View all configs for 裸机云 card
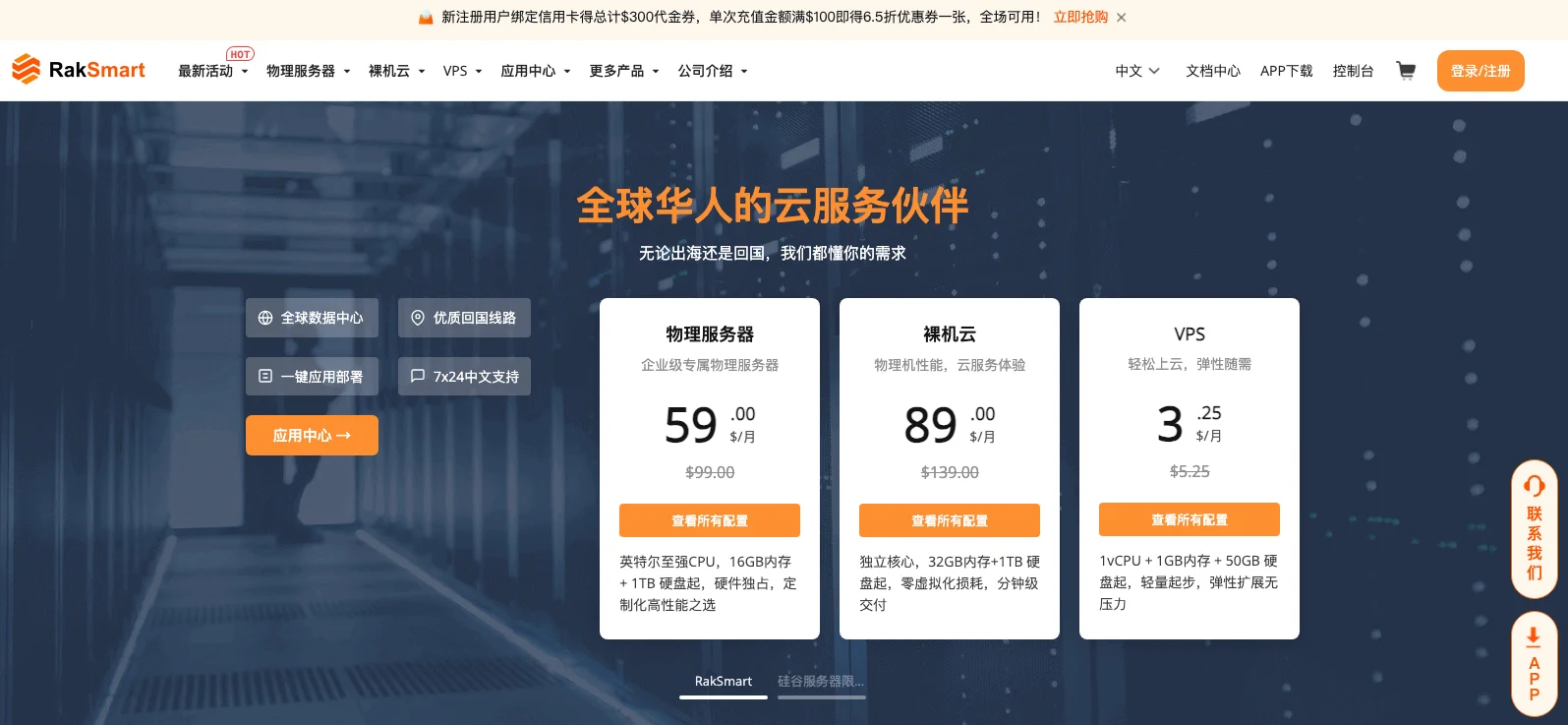1568x725 pixels. coord(950,520)
